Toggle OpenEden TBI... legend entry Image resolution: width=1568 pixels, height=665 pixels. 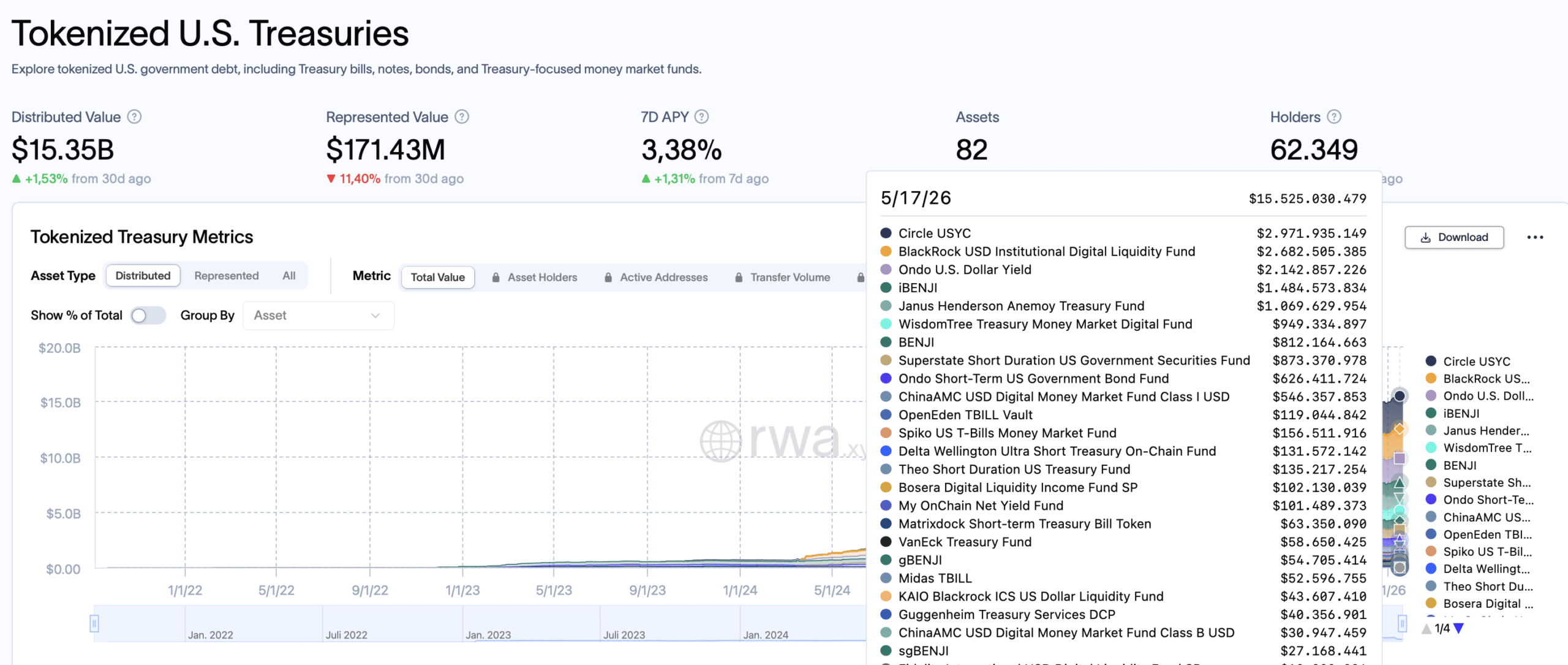tap(1479, 534)
